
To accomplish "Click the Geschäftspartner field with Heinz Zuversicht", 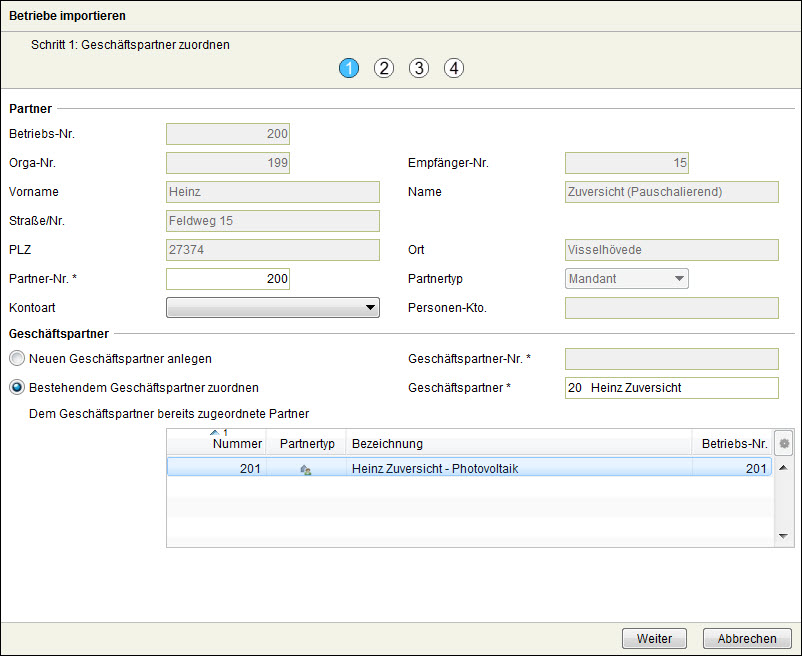I will [672, 388].
